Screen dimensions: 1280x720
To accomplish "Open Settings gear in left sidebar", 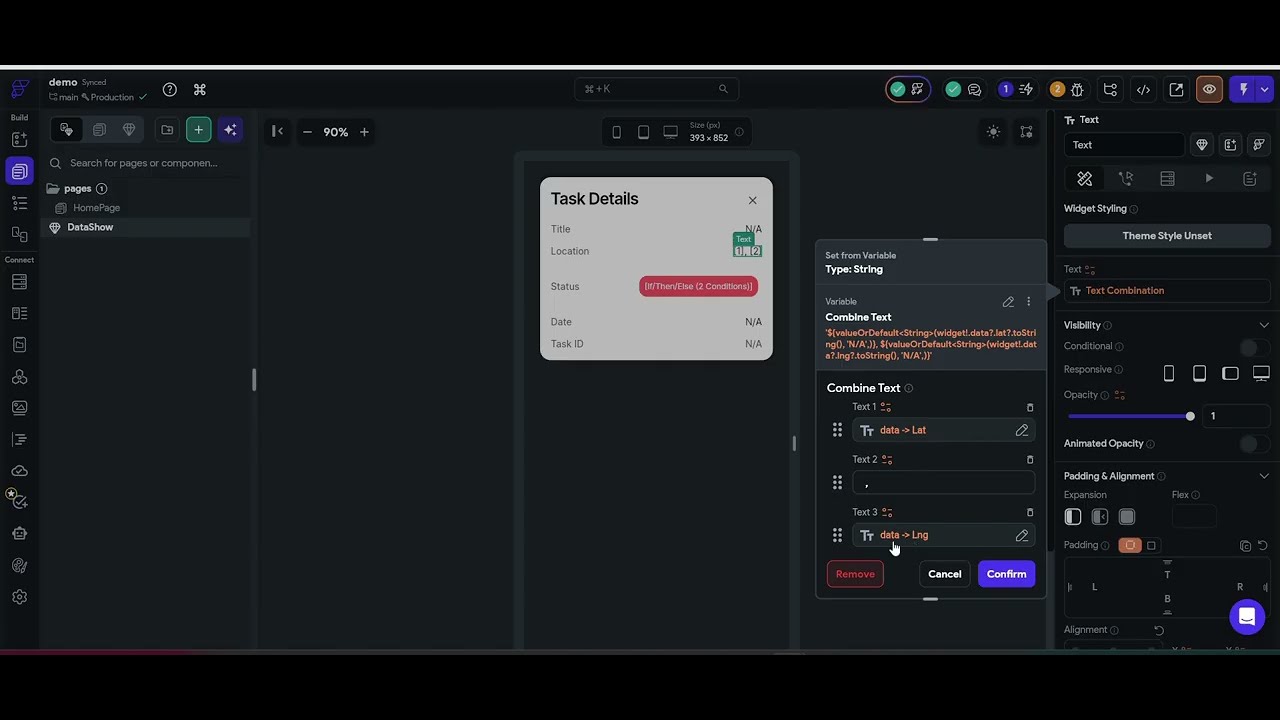I will coord(19,597).
